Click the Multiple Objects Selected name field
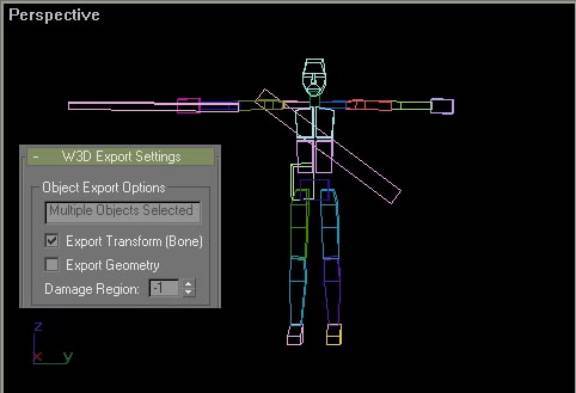The height and width of the screenshot is (393, 576). tap(122, 212)
